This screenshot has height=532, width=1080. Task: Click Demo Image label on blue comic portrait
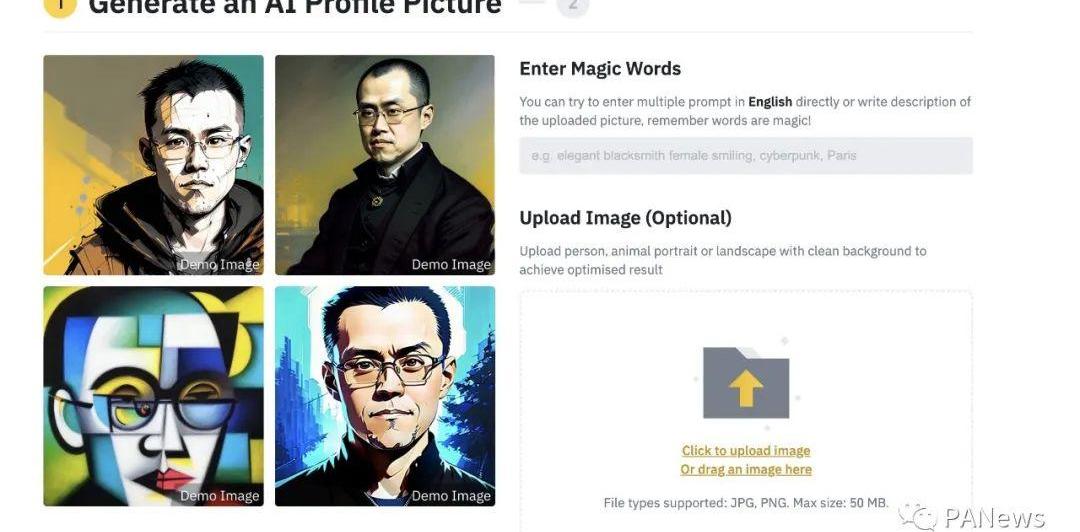[x=451, y=496]
